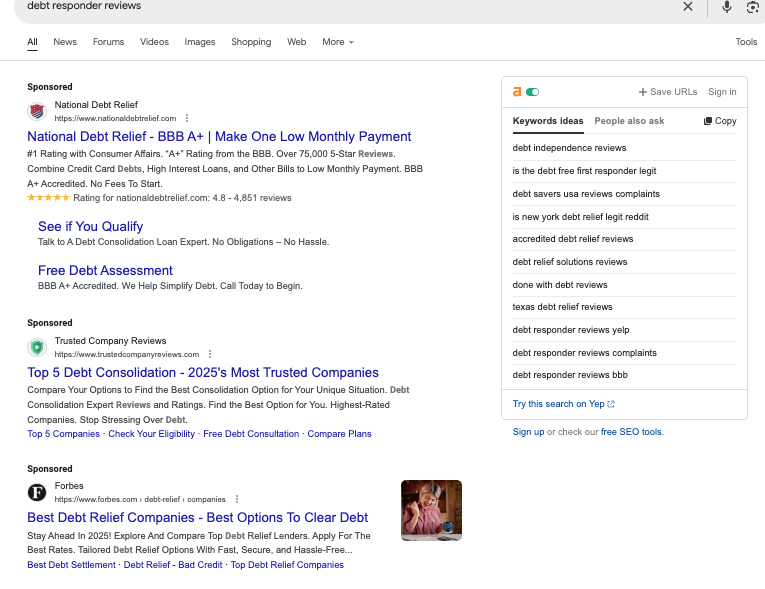Viewport: 765px width, 589px height.
Task: Open the three-dot menu beside trustedcompanyreviews.com
Action: (210, 354)
